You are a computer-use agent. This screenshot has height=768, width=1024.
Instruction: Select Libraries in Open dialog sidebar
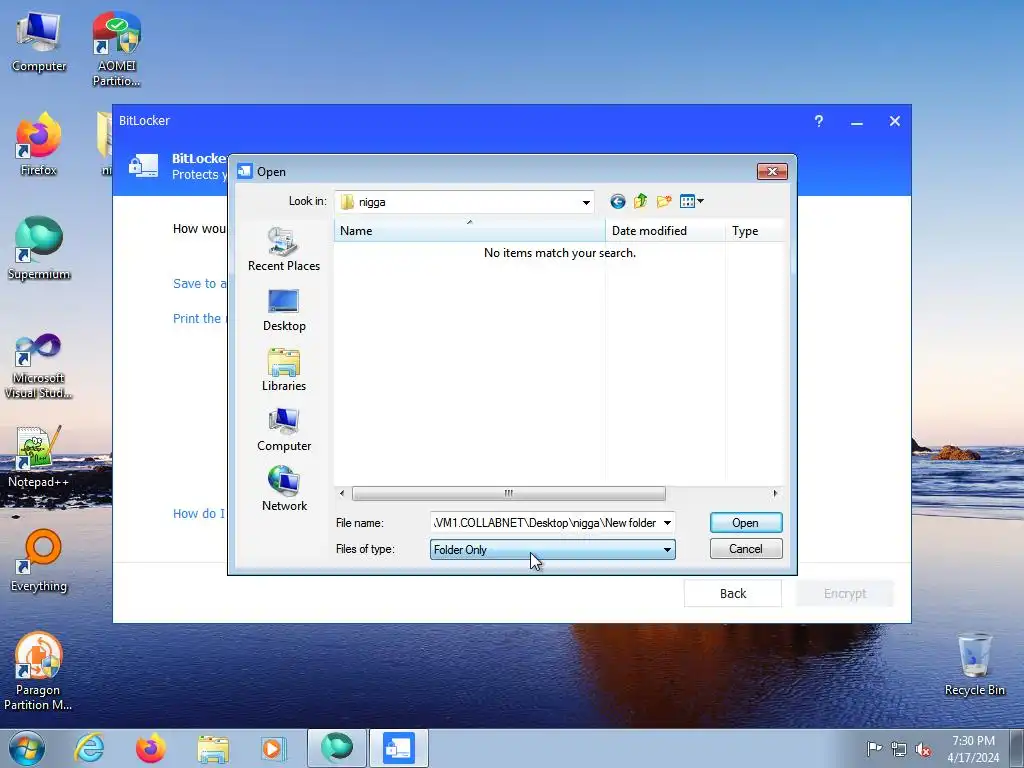pyautogui.click(x=284, y=370)
